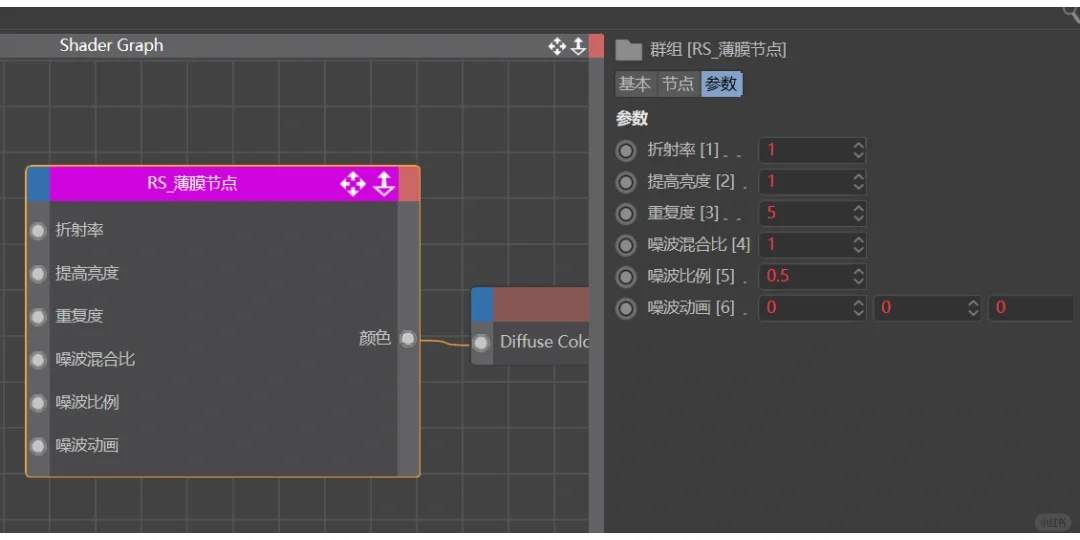Viewport: 1080px width, 540px height.
Task: Click the move icon in Shader Graph header
Action: pyautogui.click(x=557, y=46)
